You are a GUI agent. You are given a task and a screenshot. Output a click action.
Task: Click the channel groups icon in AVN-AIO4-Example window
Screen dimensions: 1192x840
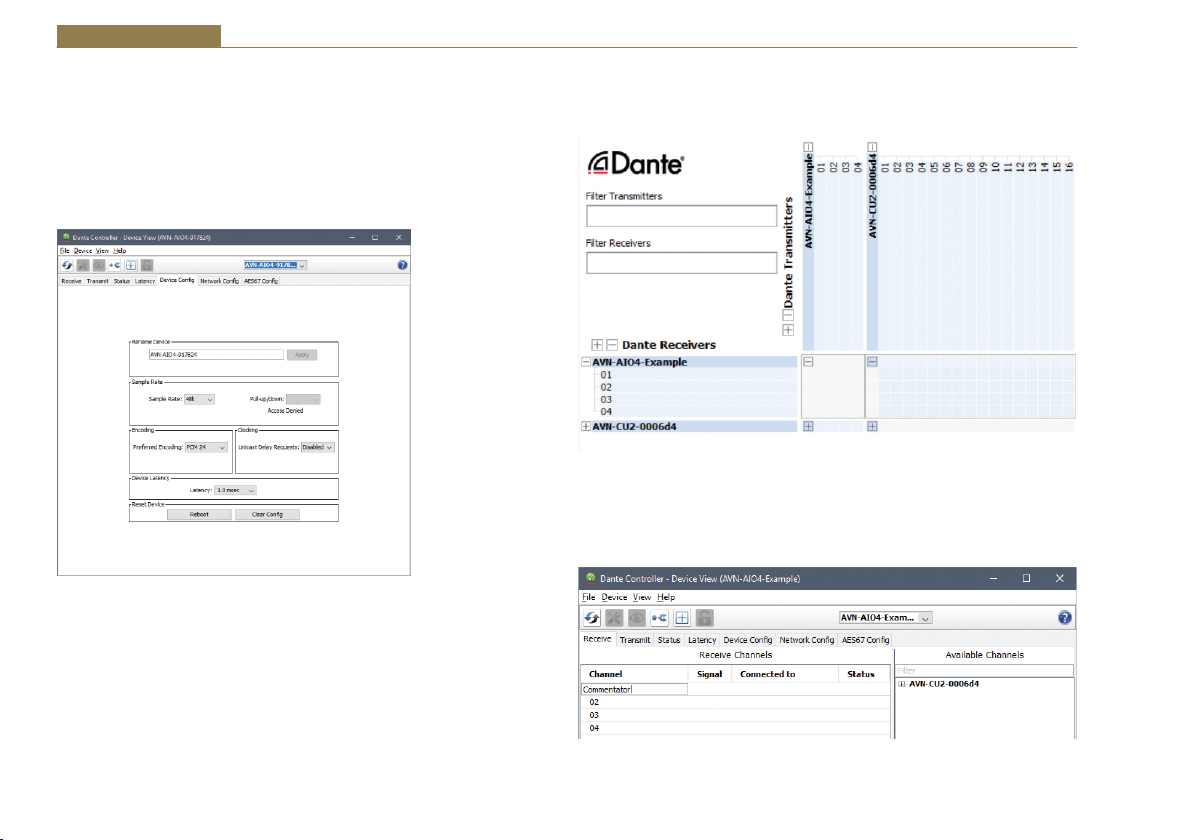[659, 618]
